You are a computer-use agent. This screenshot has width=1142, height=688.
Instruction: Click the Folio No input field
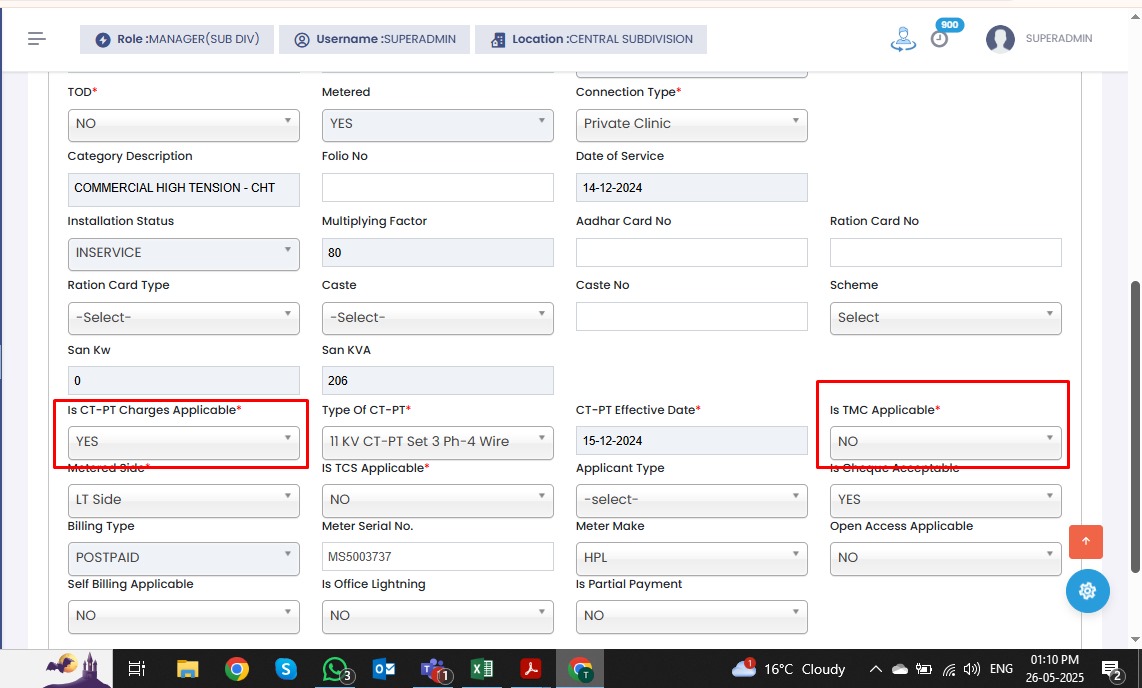(x=438, y=188)
